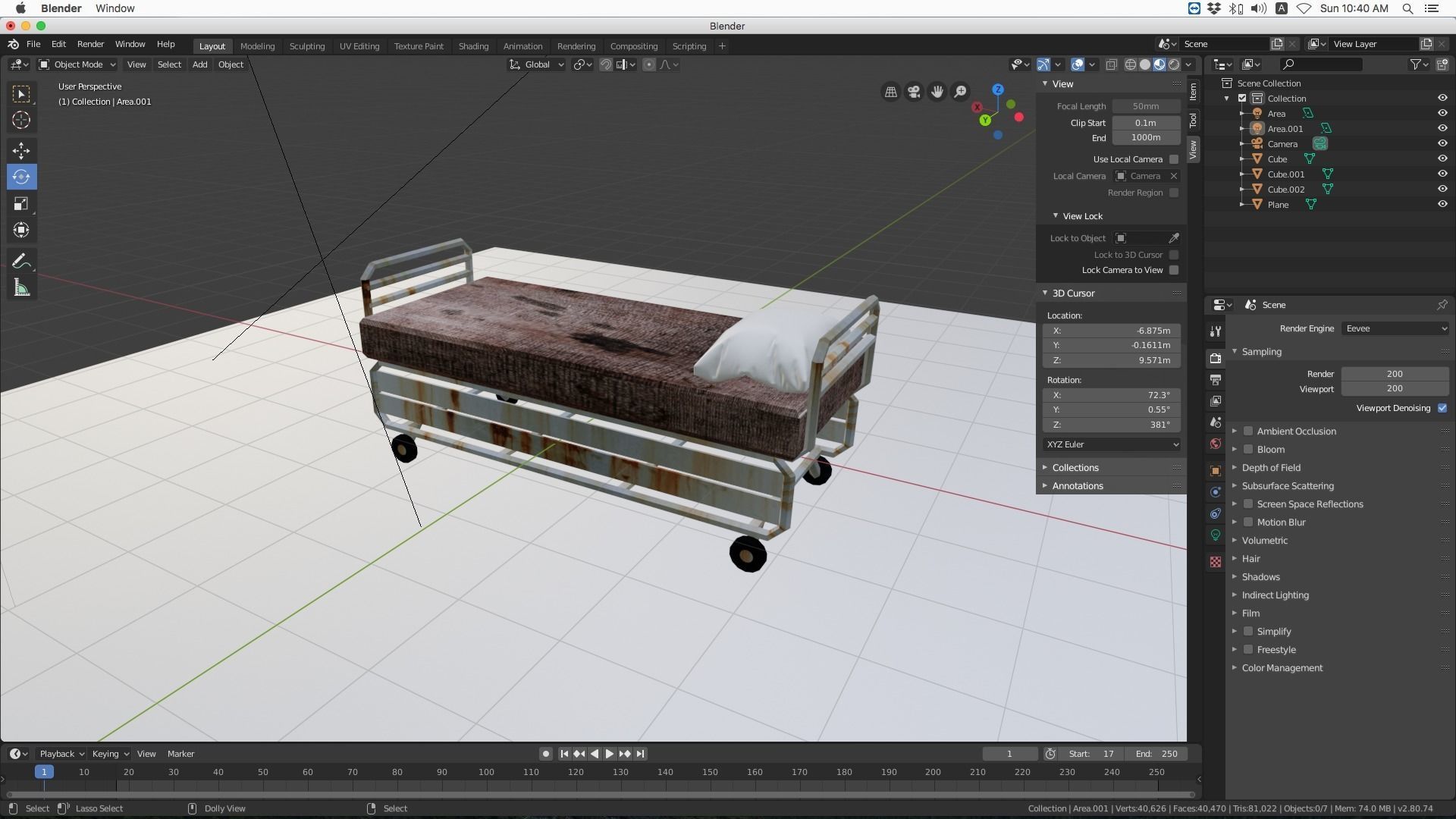Select the Measure tool

(x=21, y=287)
